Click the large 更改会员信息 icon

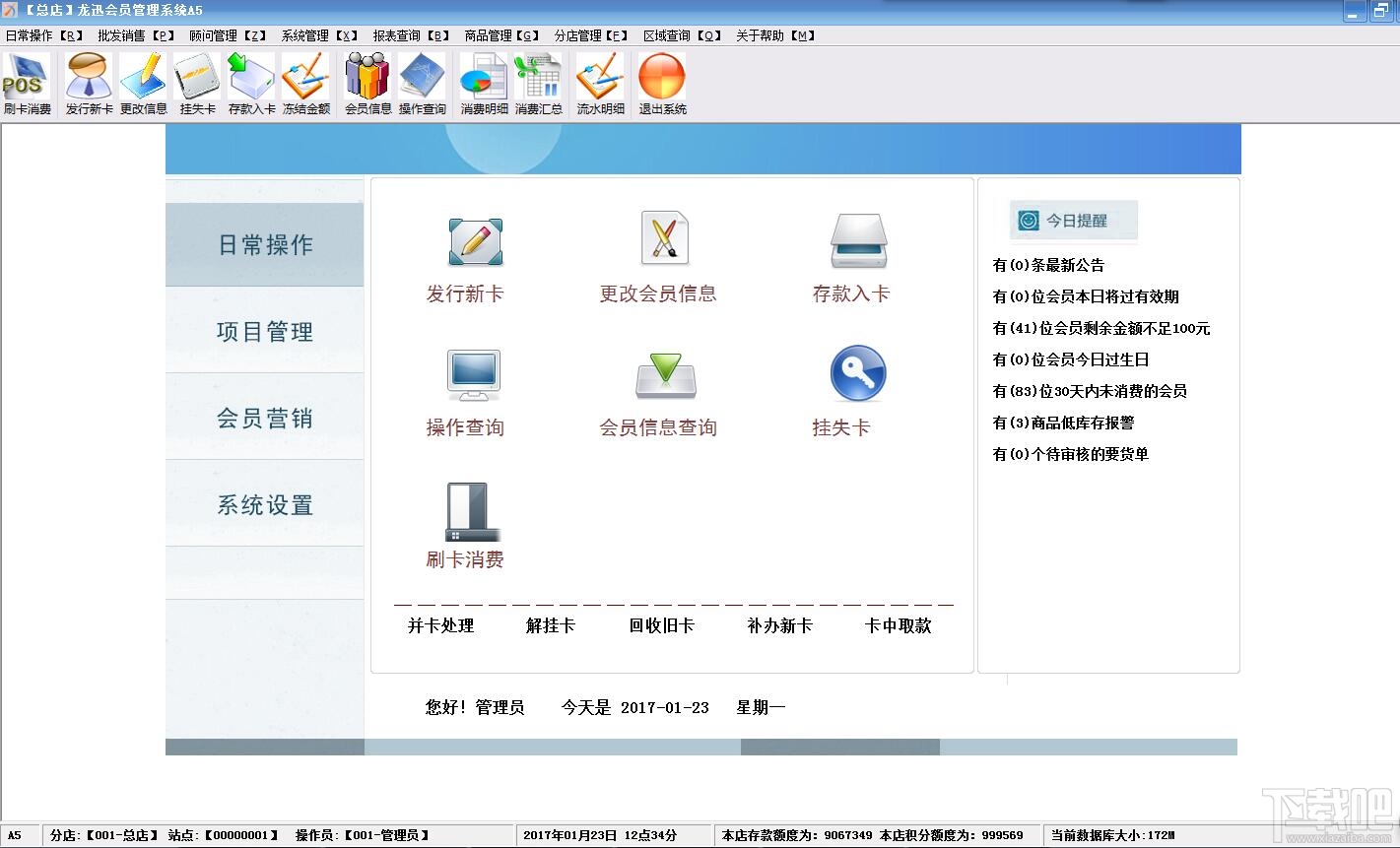[x=664, y=237]
